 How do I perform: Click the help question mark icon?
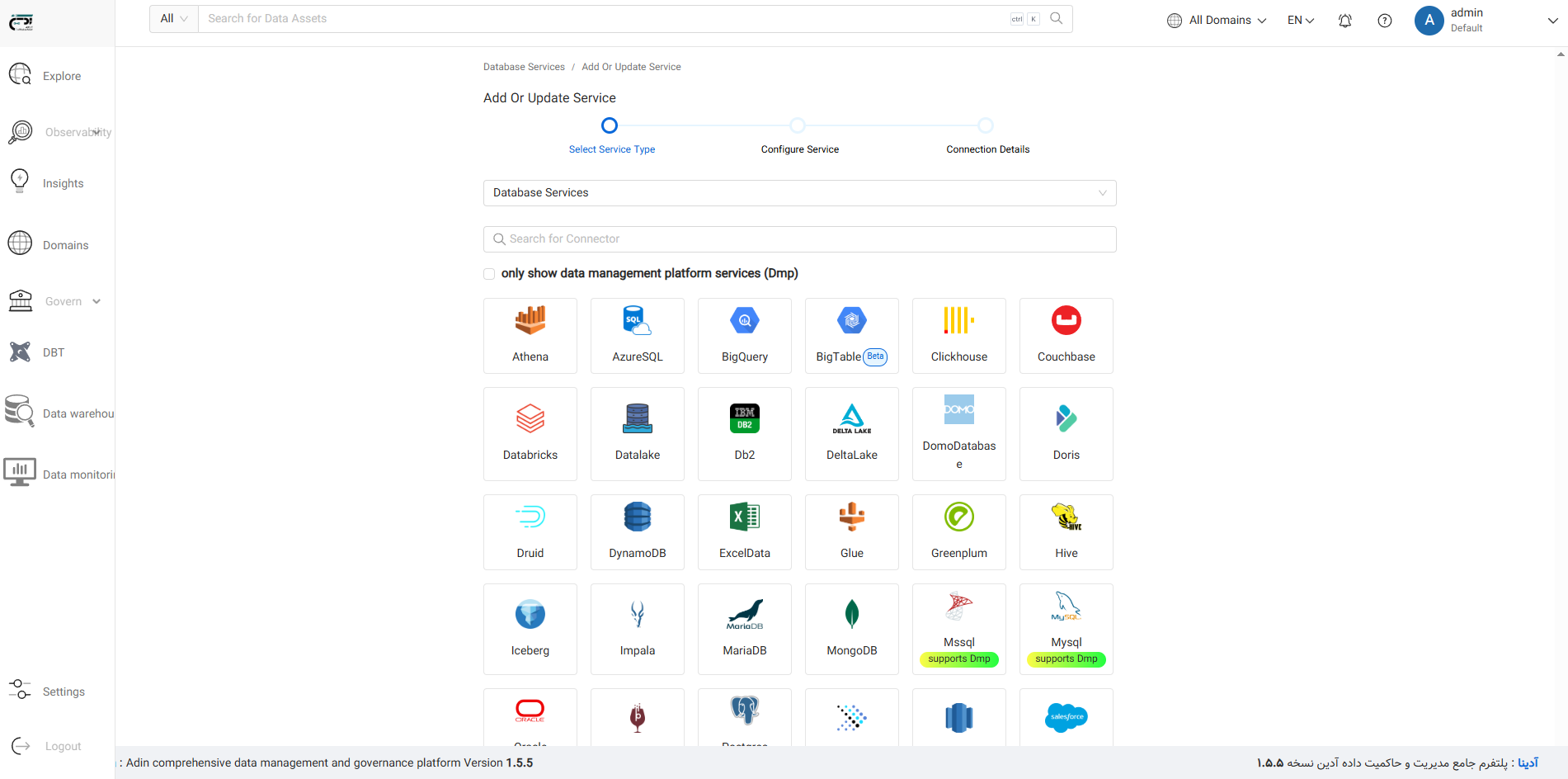click(1384, 21)
